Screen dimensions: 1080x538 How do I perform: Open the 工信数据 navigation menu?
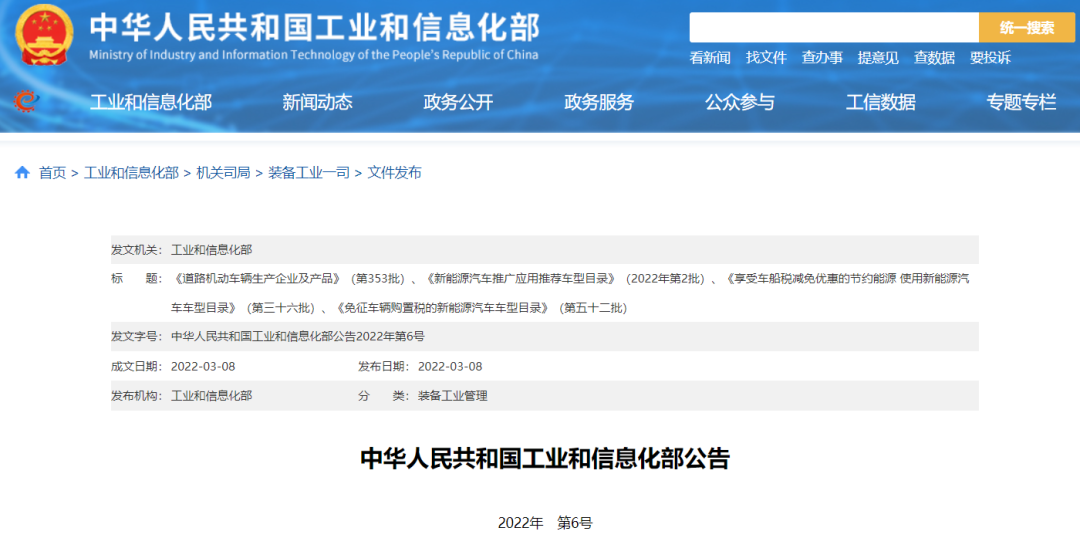[880, 103]
